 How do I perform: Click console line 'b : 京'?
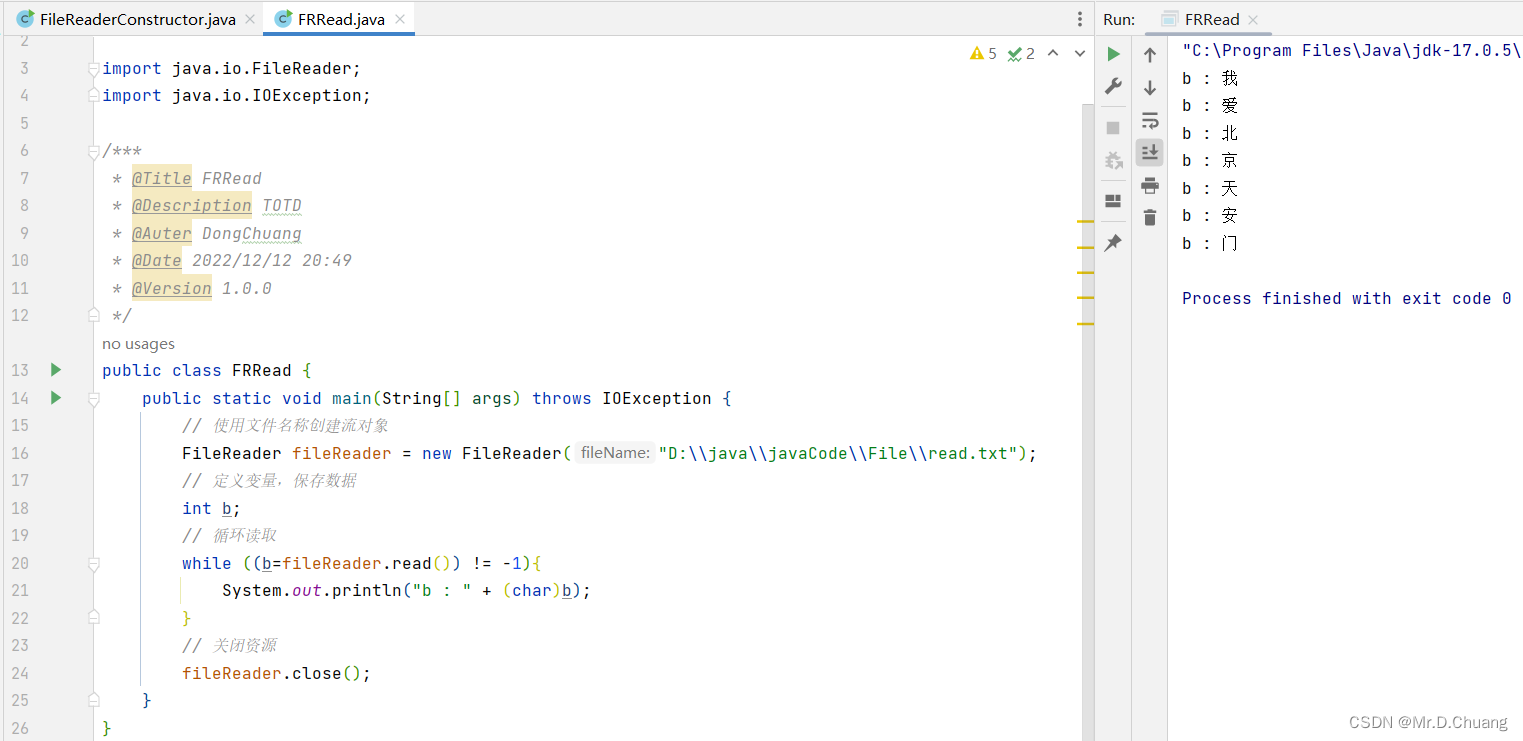pyautogui.click(x=1210, y=160)
